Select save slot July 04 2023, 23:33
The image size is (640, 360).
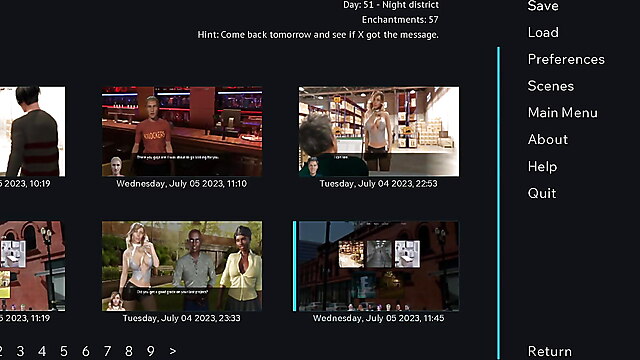pos(182,266)
